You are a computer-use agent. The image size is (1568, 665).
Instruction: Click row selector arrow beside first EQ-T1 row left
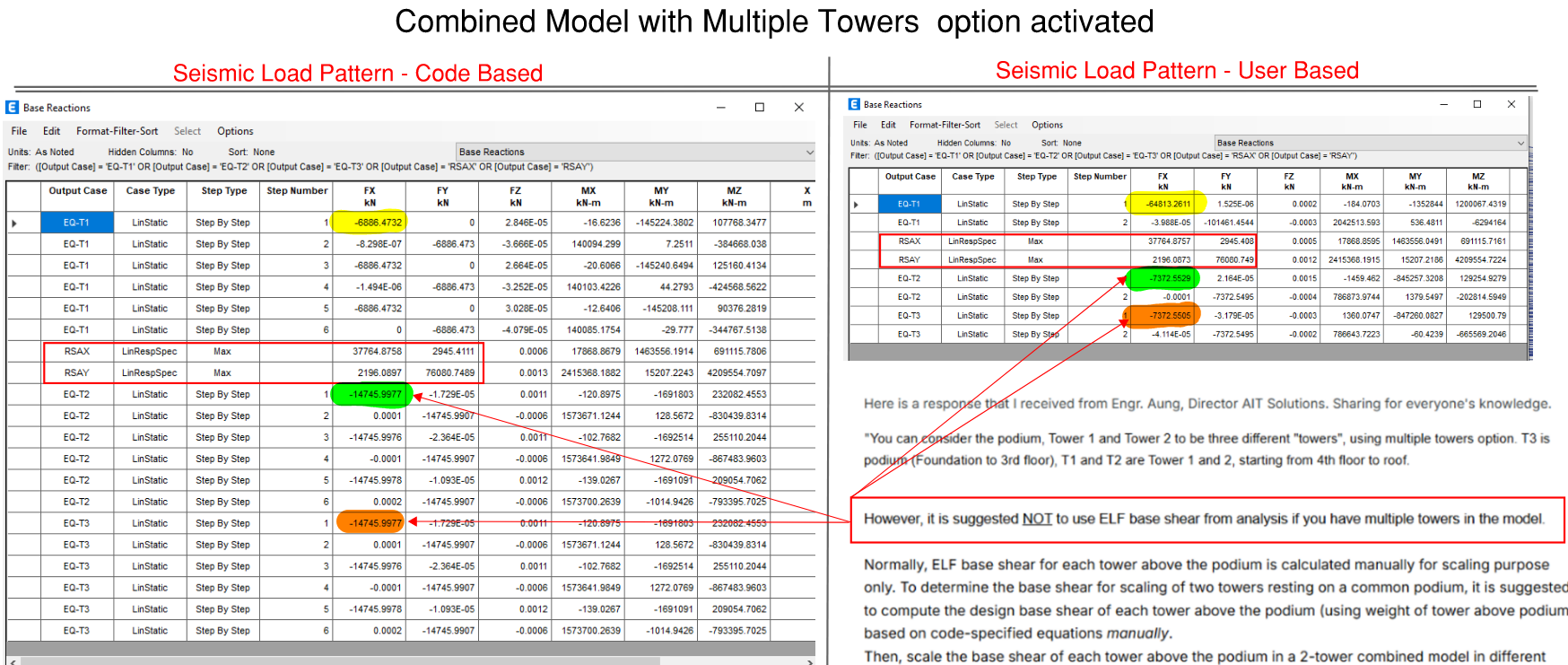14,223
